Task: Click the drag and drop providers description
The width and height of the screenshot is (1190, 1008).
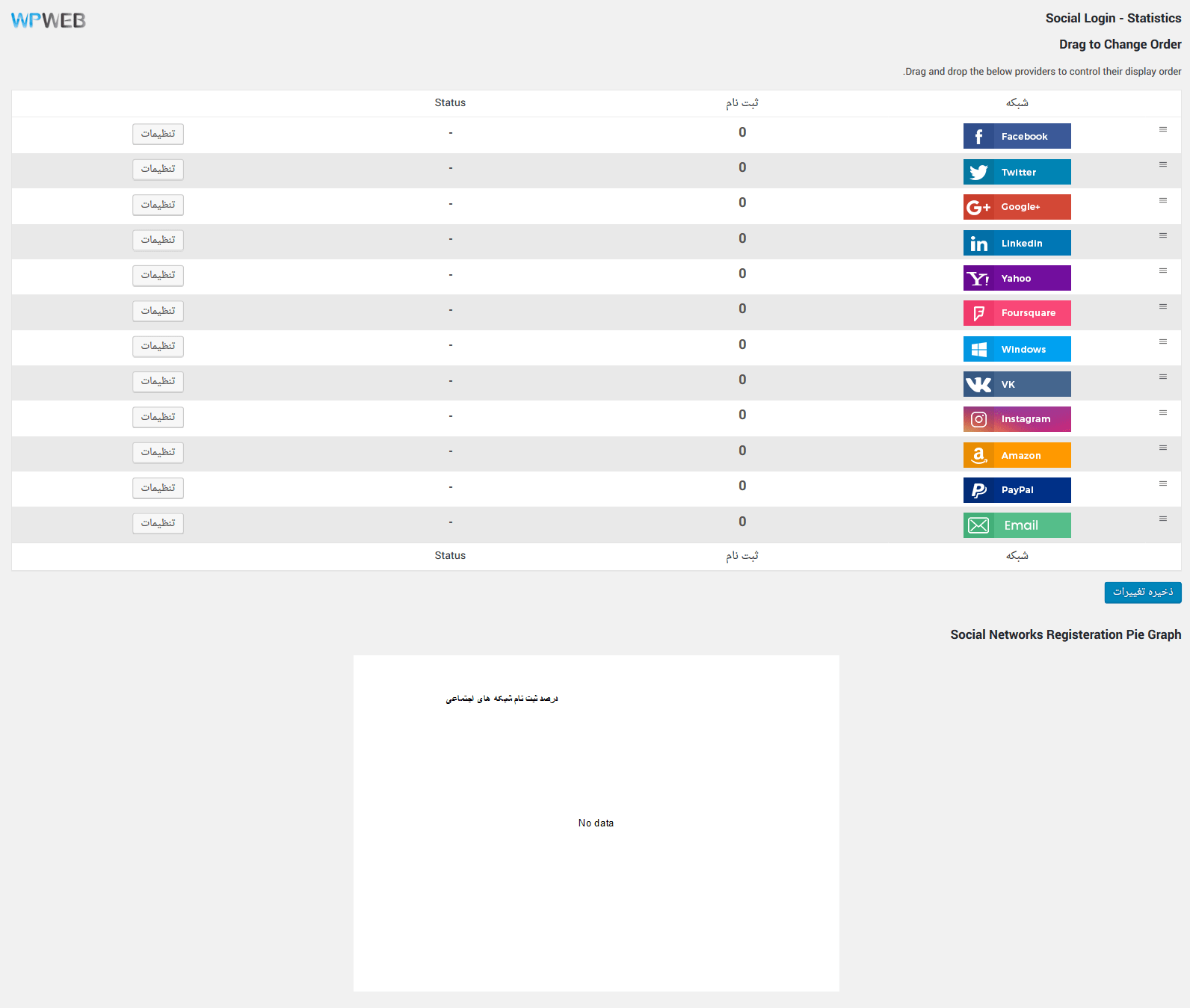Action: click(1042, 72)
